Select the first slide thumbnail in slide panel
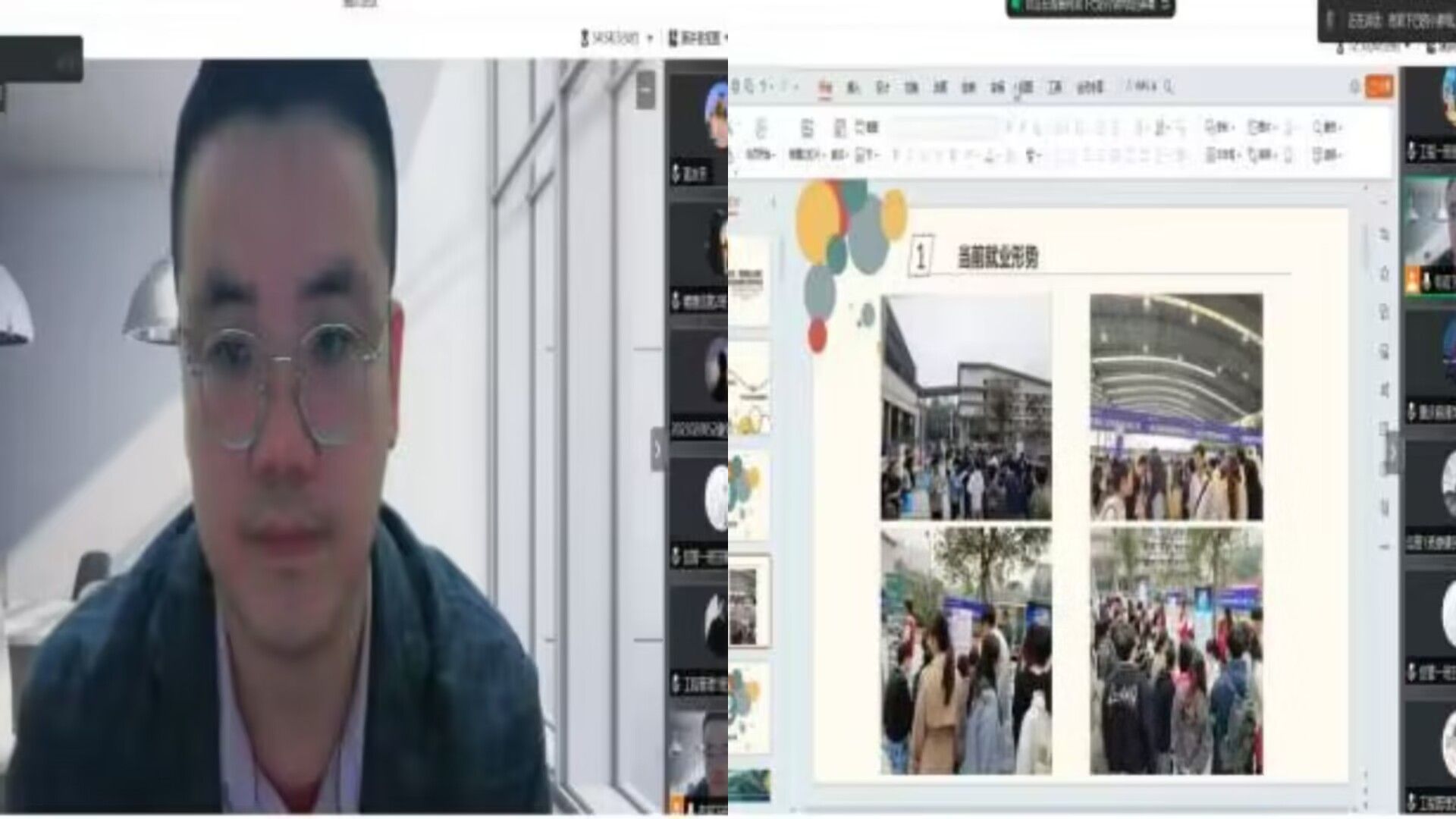The image size is (1456, 819). point(748,281)
